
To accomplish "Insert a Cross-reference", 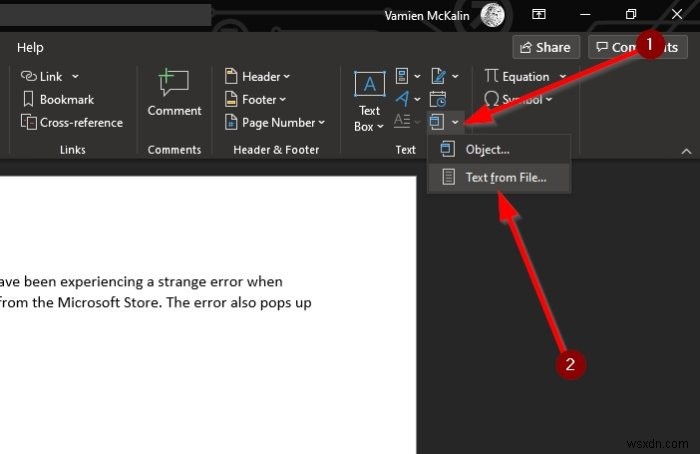I will click(x=73, y=123).
